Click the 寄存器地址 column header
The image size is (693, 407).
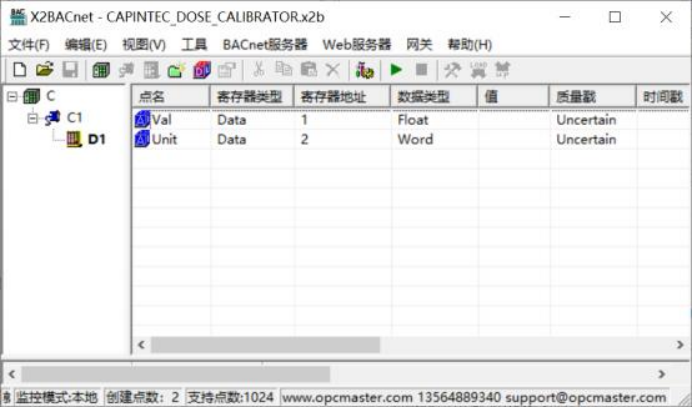pyautogui.click(x=342, y=96)
